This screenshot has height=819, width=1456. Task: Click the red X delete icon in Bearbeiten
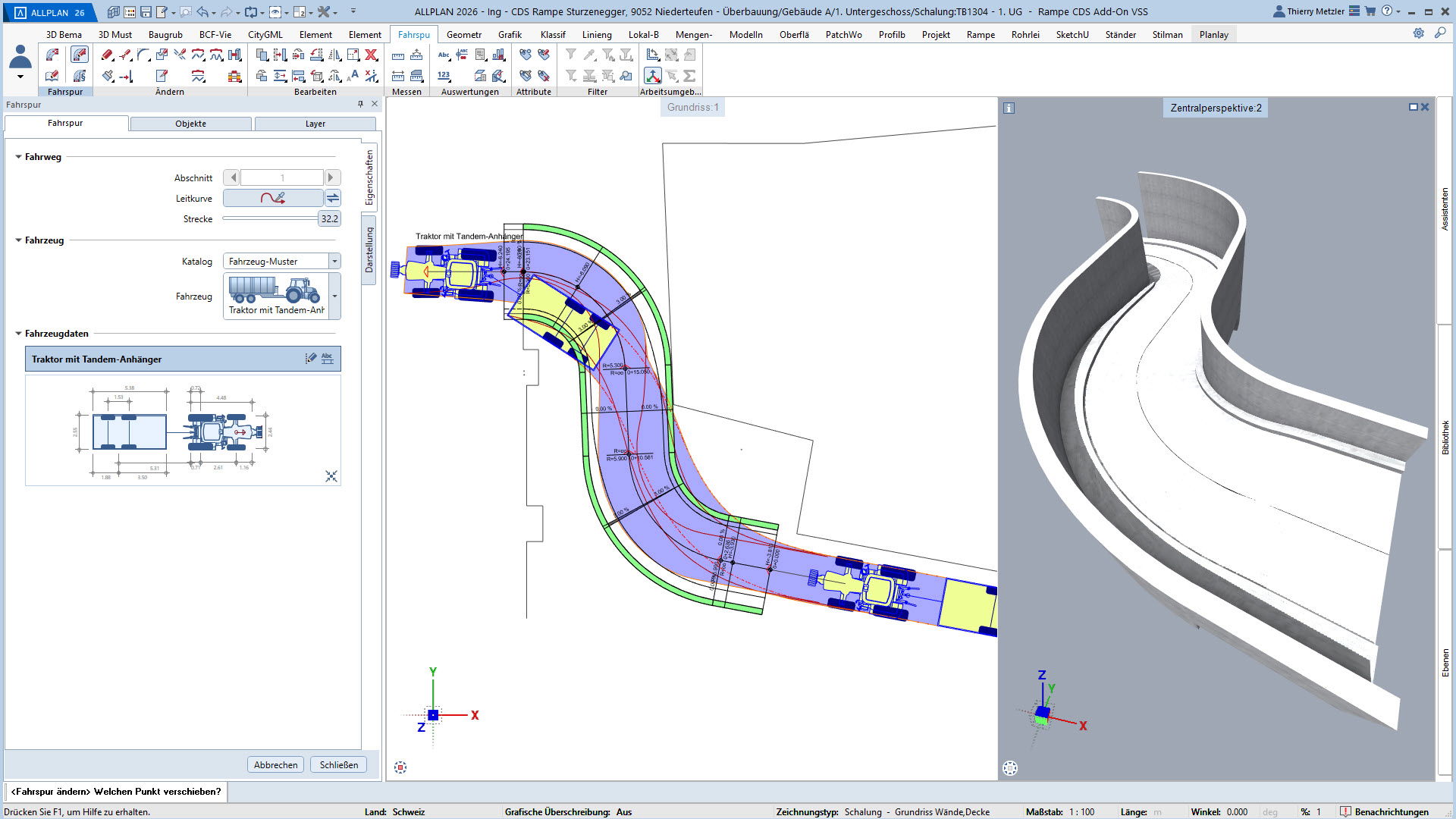[x=371, y=55]
